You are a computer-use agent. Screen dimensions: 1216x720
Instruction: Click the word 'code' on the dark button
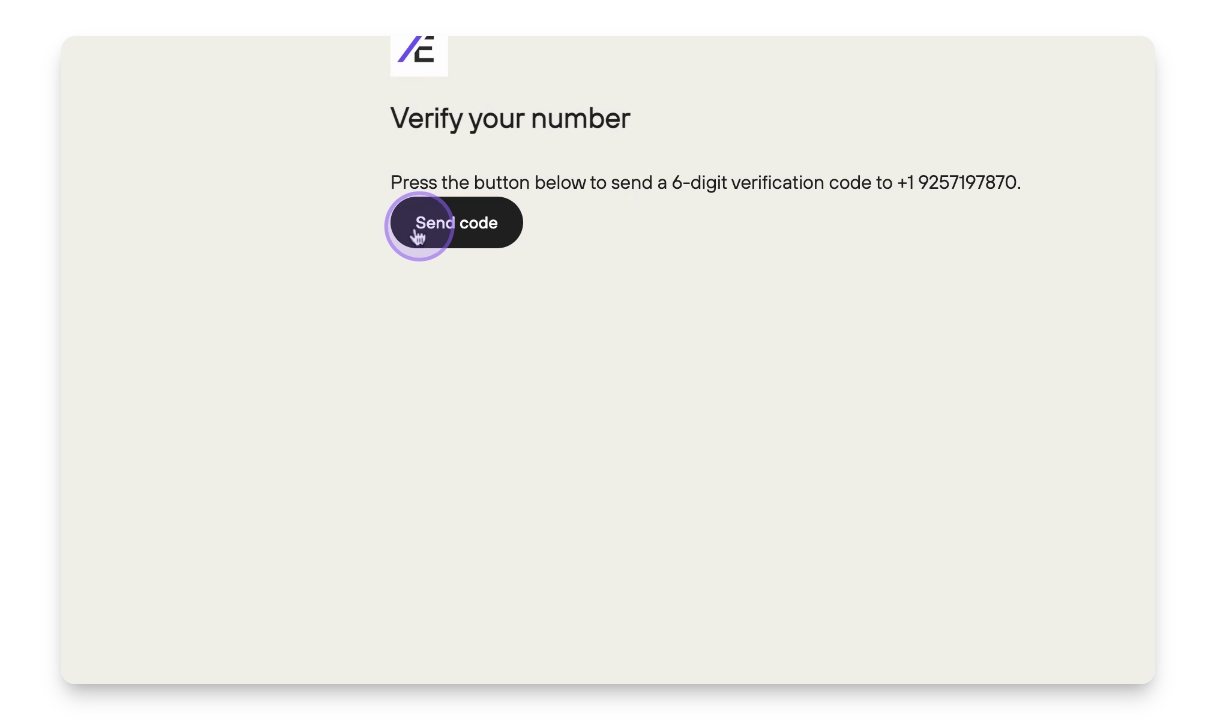(x=479, y=223)
